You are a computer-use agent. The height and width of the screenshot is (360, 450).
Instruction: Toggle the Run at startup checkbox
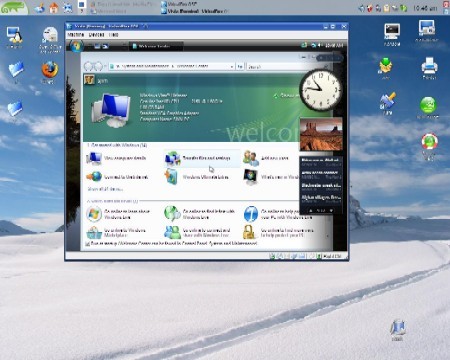pyautogui.click(x=87, y=244)
